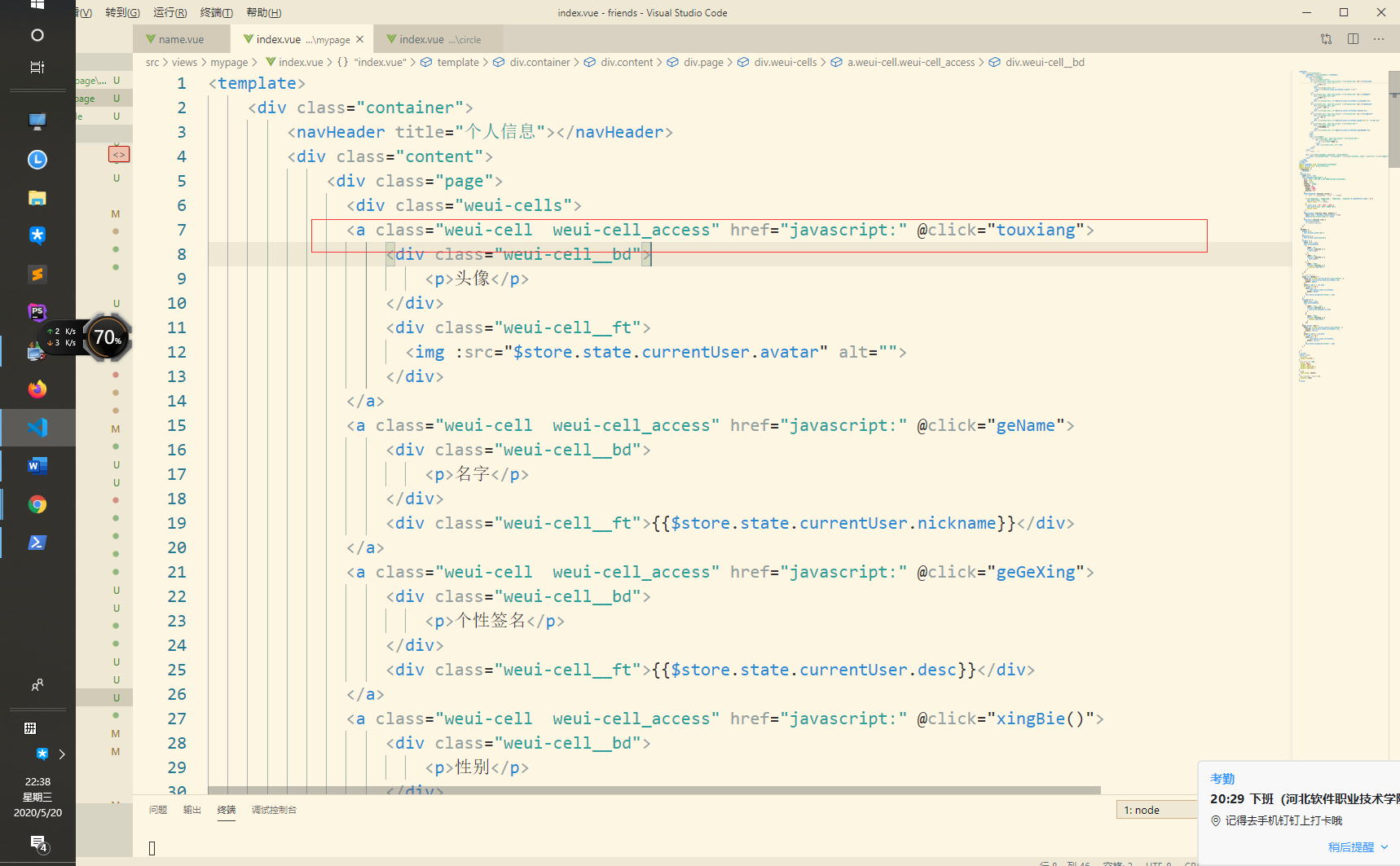Click the '<>' indicator in the editor gutter
Screen dimensions: 1400x866
(x=119, y=154)
